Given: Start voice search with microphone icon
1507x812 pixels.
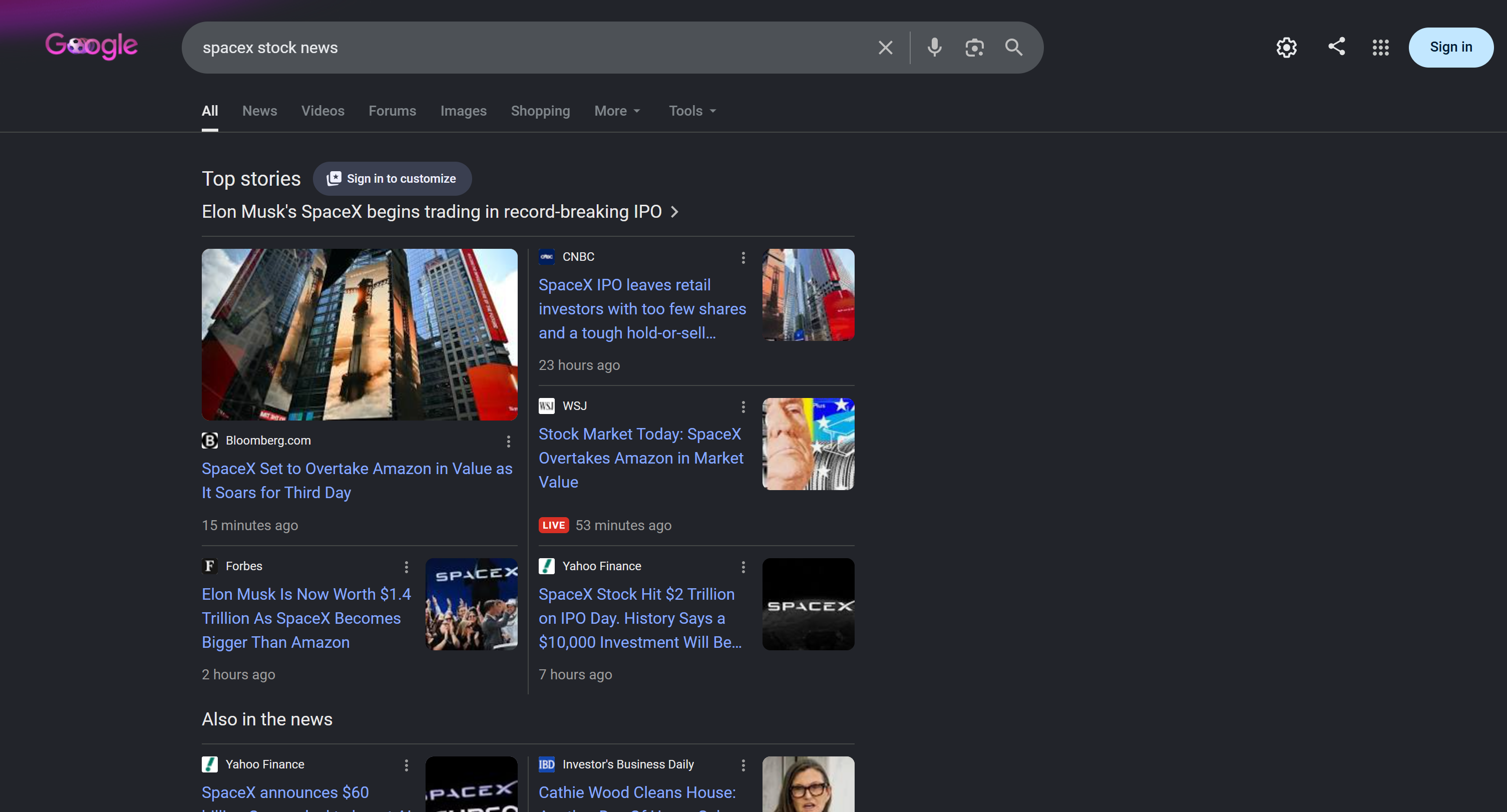Looking at the screenshot, I should coord(934,48).
